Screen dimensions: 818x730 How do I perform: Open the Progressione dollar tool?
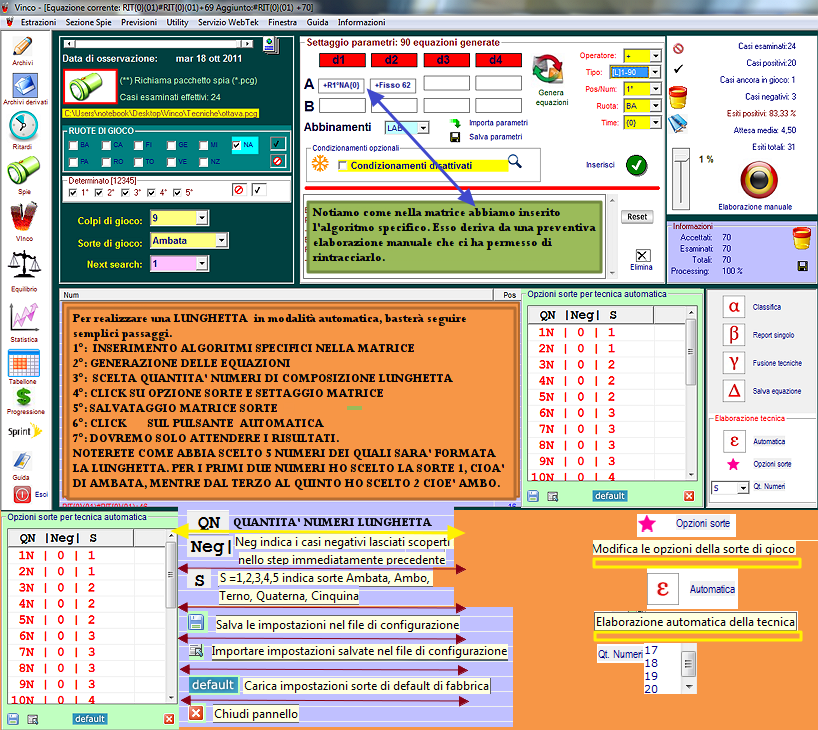pos(23,398)
